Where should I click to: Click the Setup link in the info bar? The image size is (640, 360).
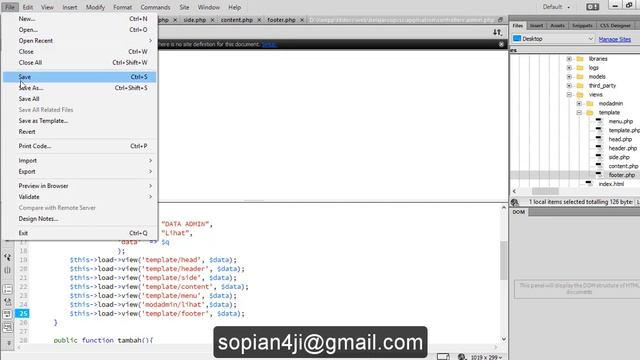(x=269, y=44)
